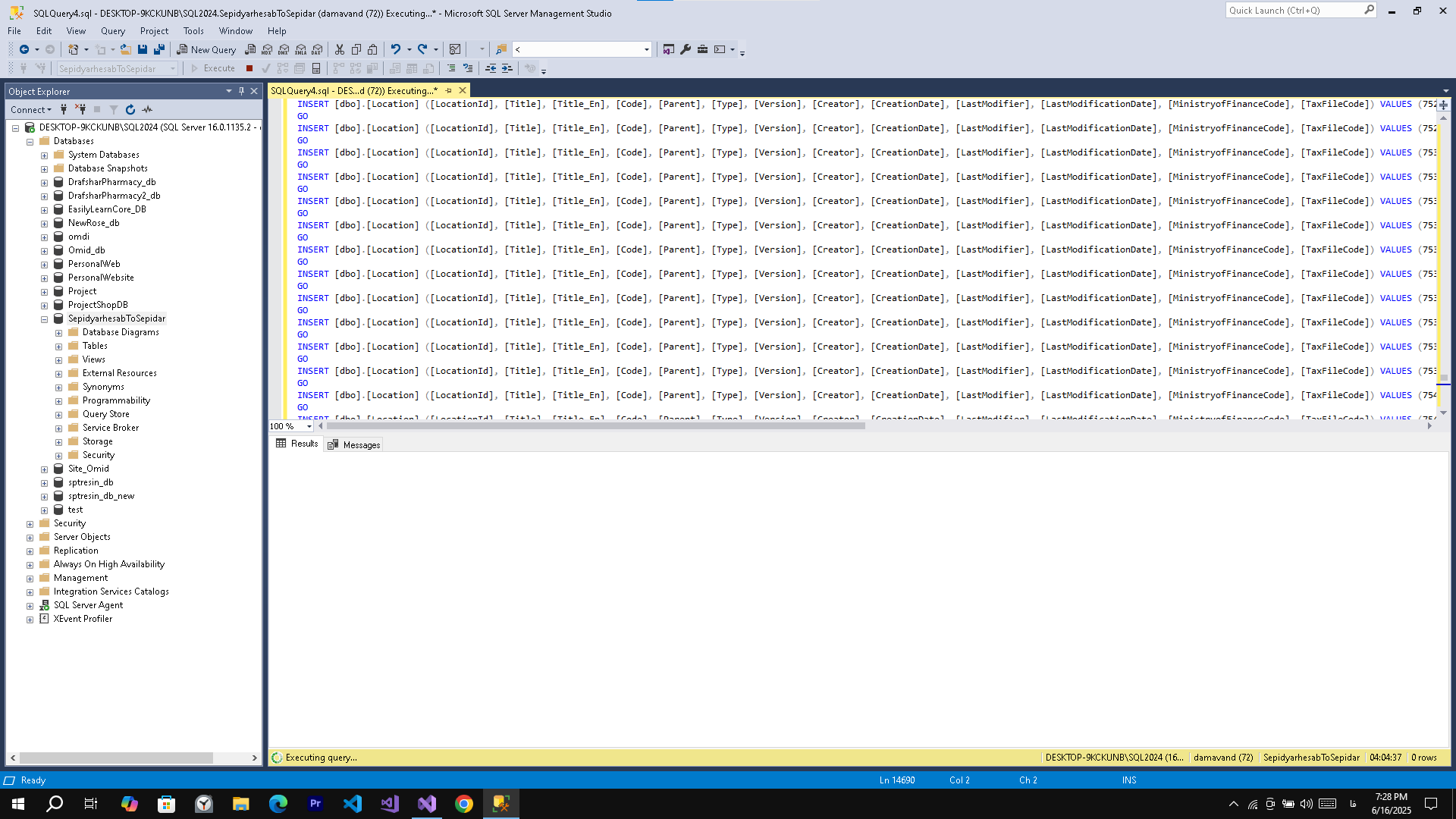Toggle pin on SQLQuery4.sql tab

tap(448, 90)
